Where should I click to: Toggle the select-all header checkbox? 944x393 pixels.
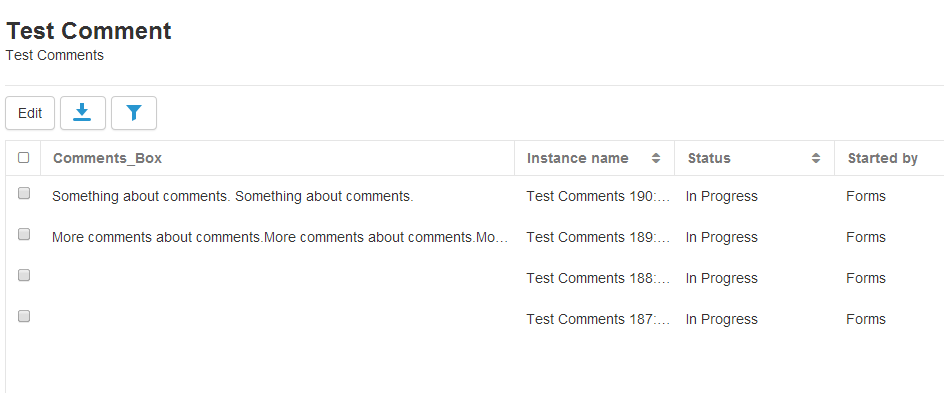click(23, 158)
